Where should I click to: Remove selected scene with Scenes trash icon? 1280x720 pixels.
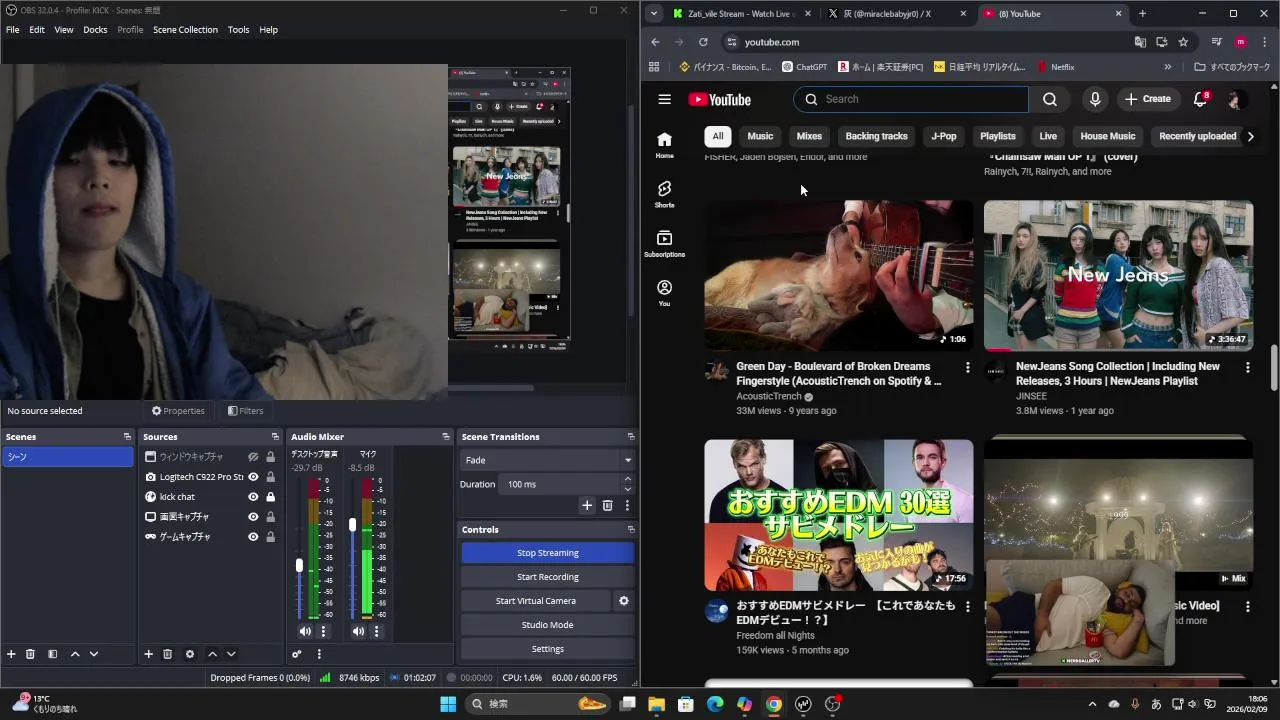[x=30, y=654]
